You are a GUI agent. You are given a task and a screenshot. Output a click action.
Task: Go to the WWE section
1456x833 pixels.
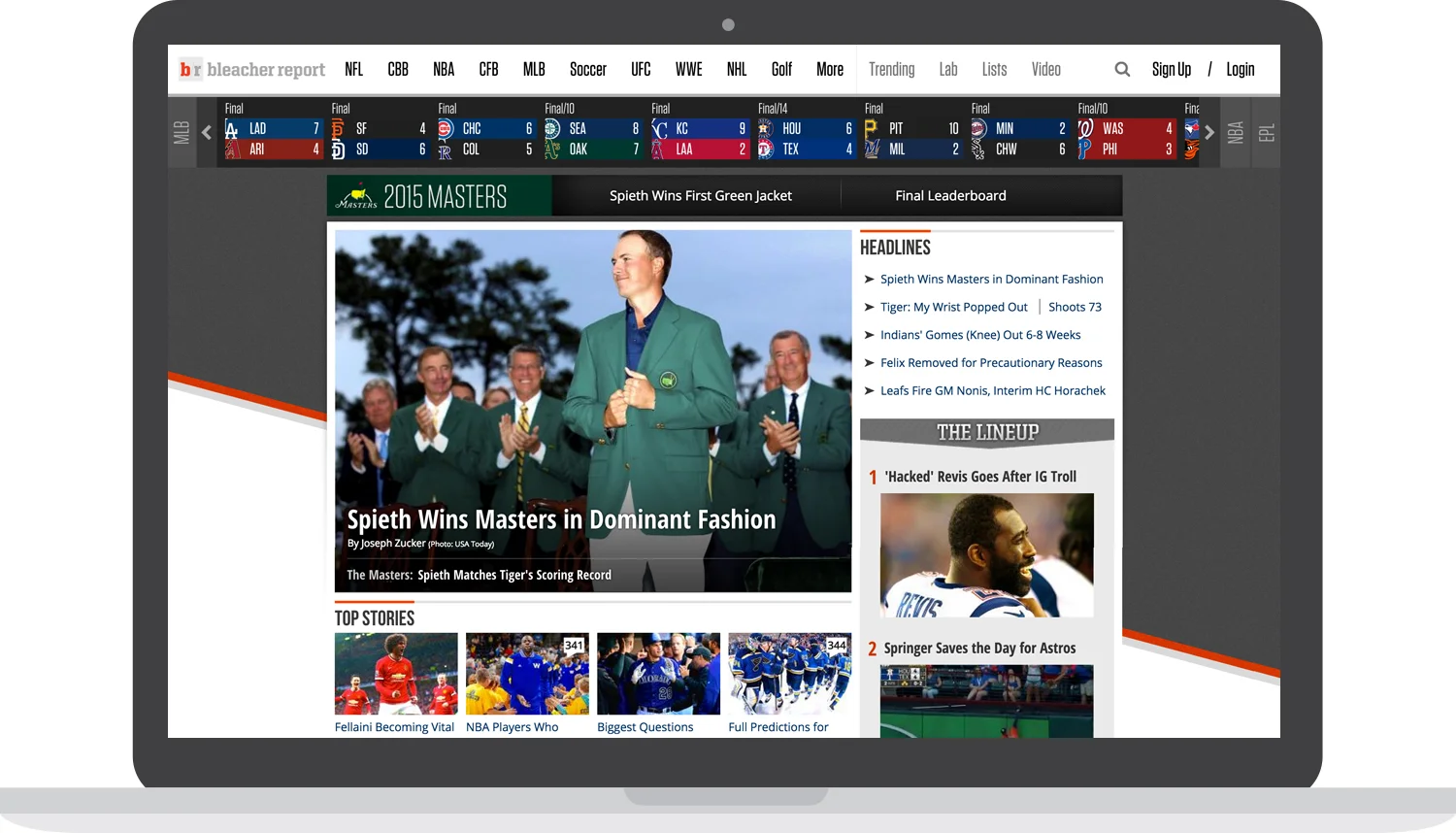click(x=689, y=69)
